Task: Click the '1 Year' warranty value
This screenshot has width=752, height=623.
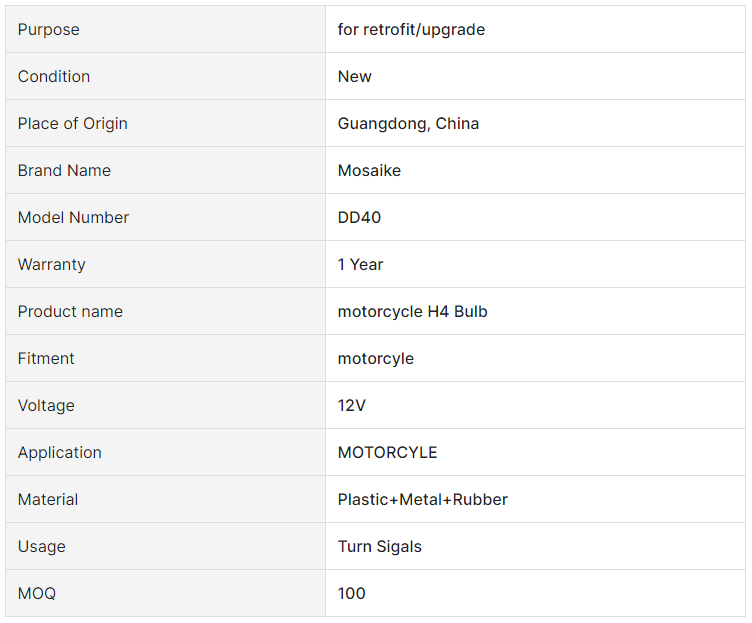Action: click(x=360, y=264)
